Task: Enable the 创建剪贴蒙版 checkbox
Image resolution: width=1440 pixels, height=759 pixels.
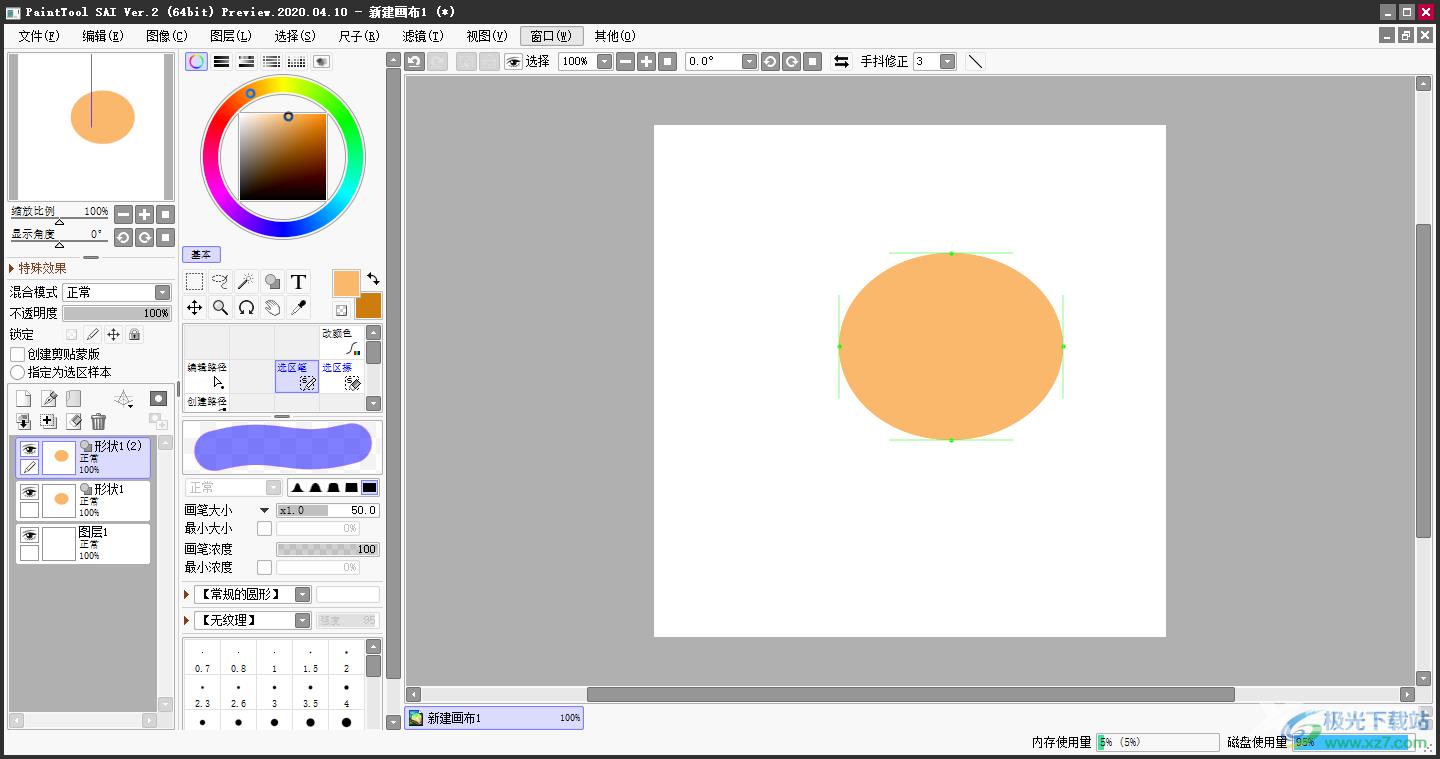Action: point(18,354)
